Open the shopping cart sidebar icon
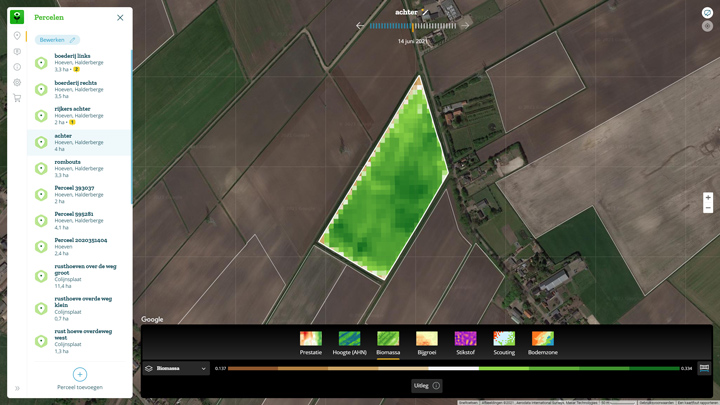 pos(17,98)
